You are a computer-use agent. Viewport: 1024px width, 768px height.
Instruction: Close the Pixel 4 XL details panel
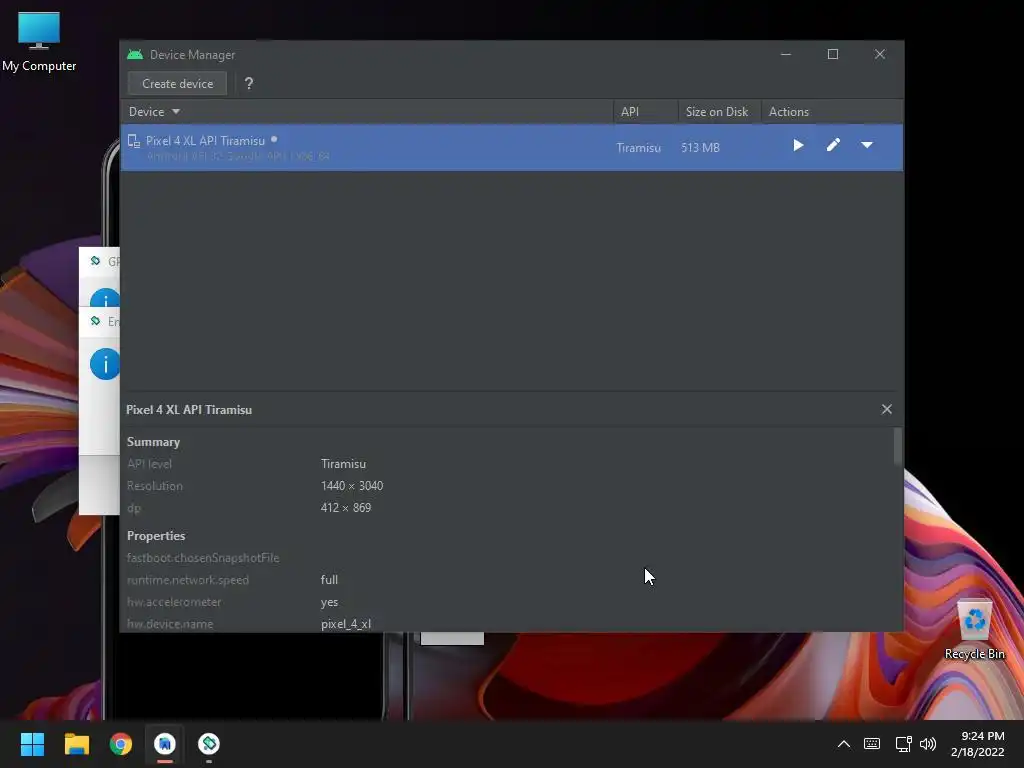coord(886,409)
